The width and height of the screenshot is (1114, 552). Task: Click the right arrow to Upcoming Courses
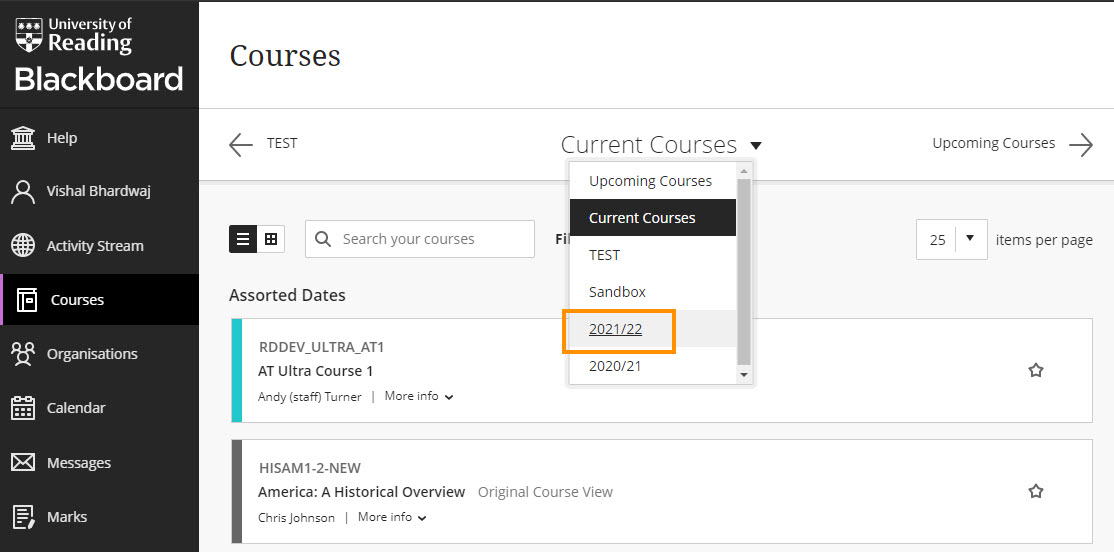(1081, 144)
